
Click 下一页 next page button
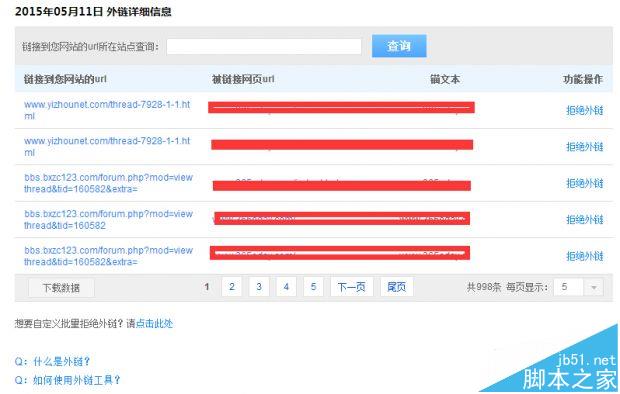352,287
